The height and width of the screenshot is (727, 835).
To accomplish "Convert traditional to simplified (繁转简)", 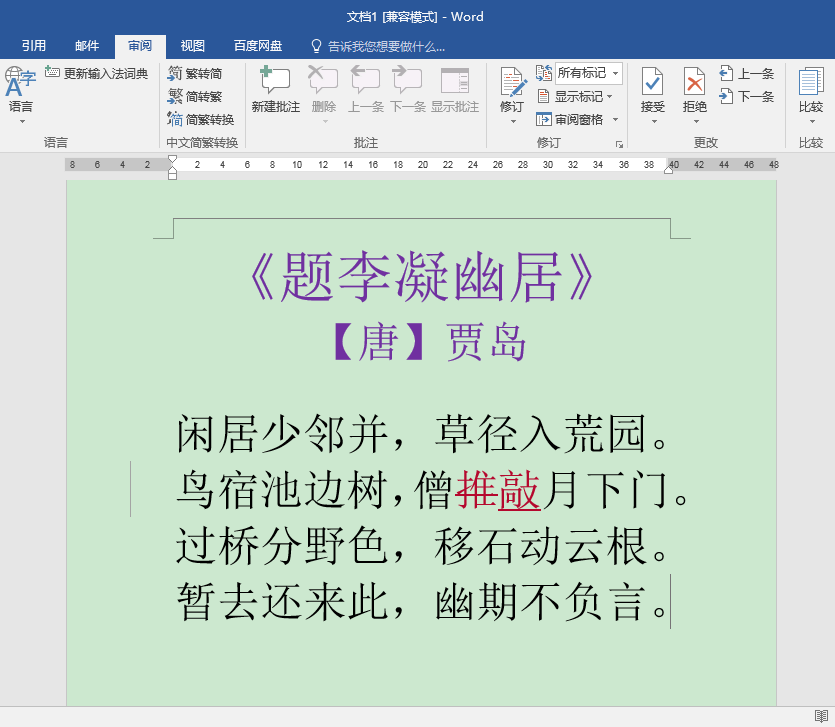I will 195,73.
